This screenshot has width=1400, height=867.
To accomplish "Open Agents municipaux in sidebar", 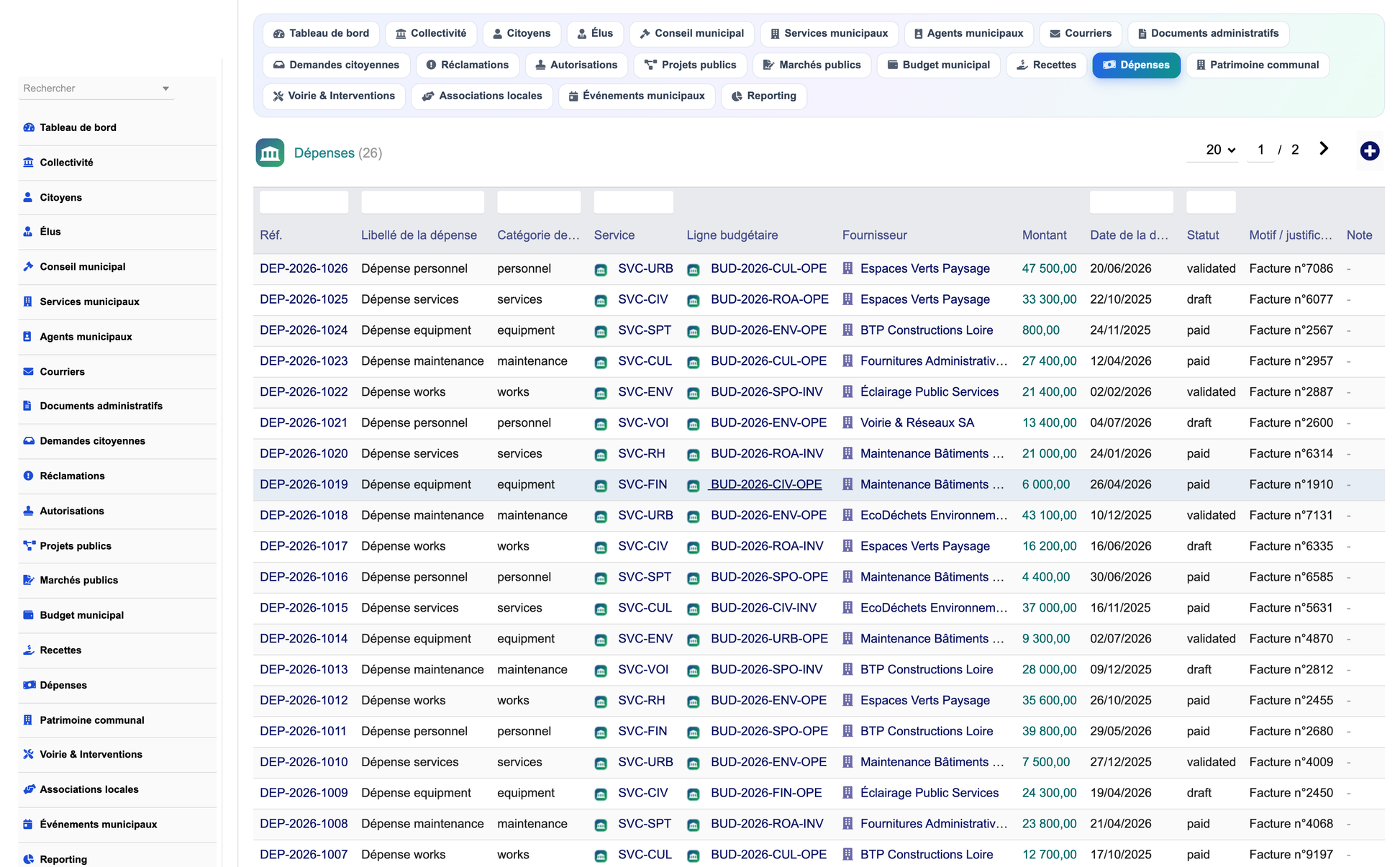I will [x=86, y=337].
